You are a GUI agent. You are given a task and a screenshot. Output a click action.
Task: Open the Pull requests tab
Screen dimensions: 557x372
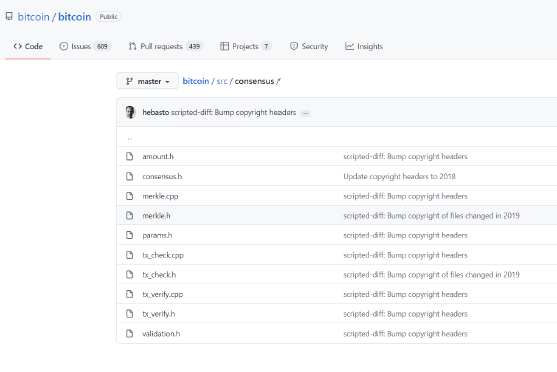[x=166, y=46]
